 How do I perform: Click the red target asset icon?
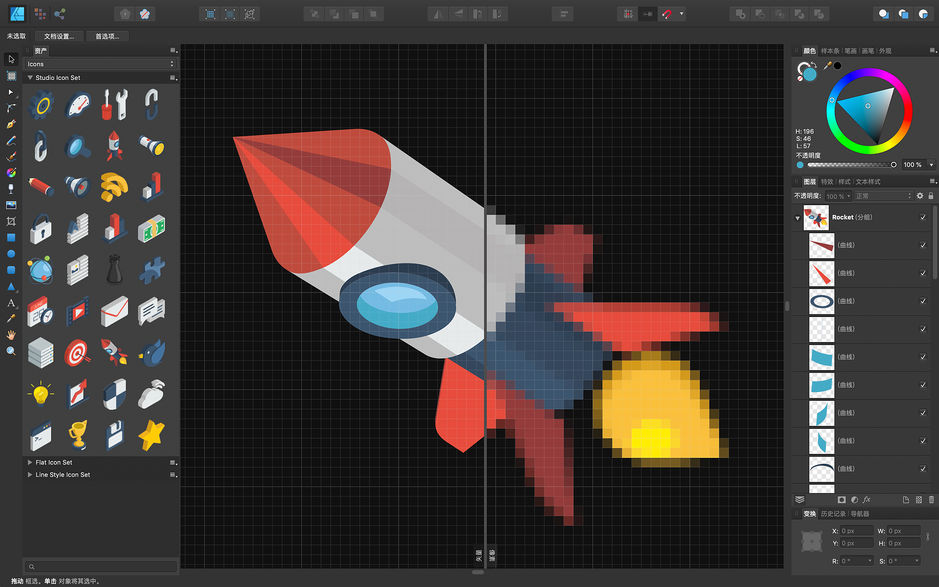(x=78, y=352)
